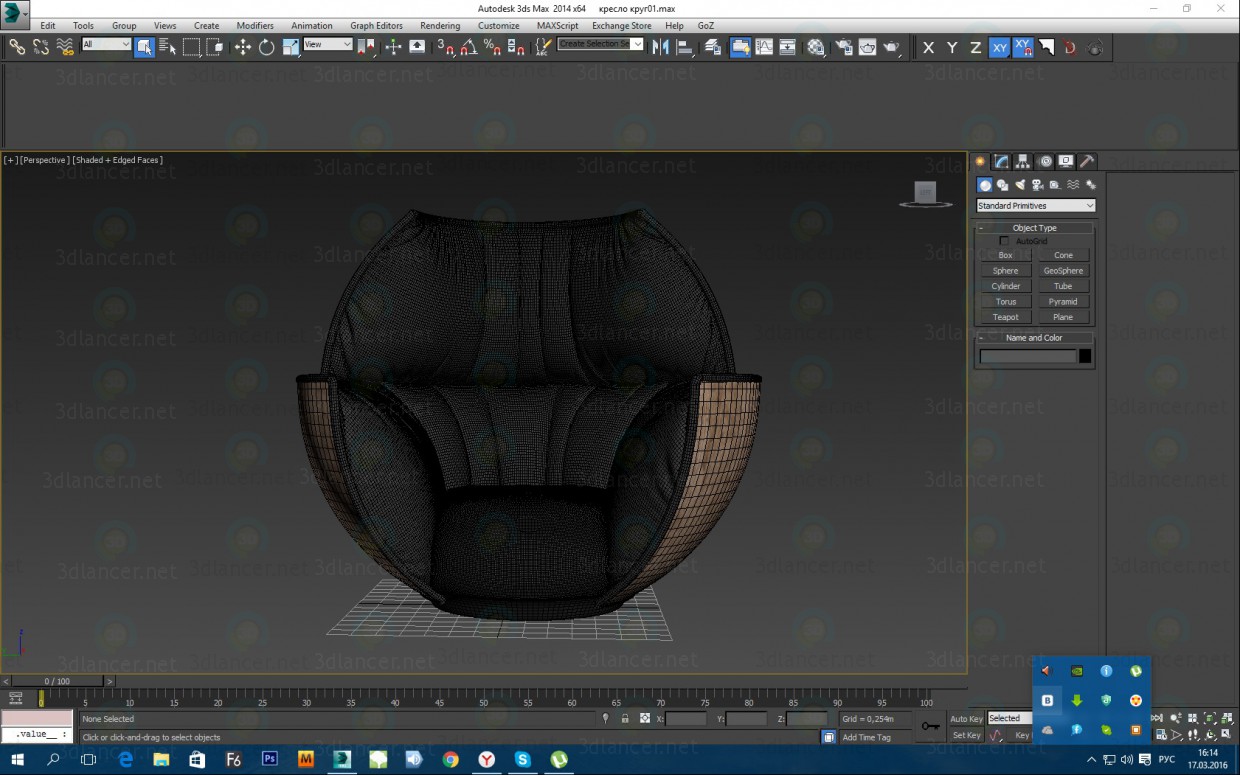Open the Selected key filter dropdown

pos(1011,718)
